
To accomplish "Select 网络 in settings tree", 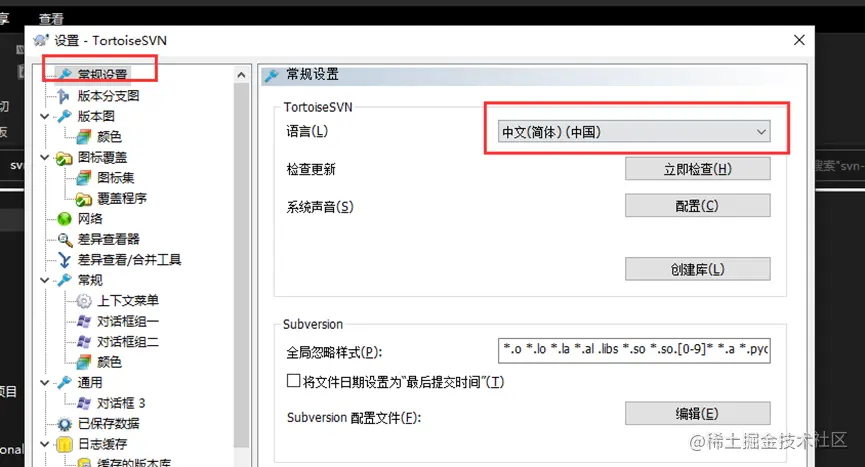I will 90,219.
